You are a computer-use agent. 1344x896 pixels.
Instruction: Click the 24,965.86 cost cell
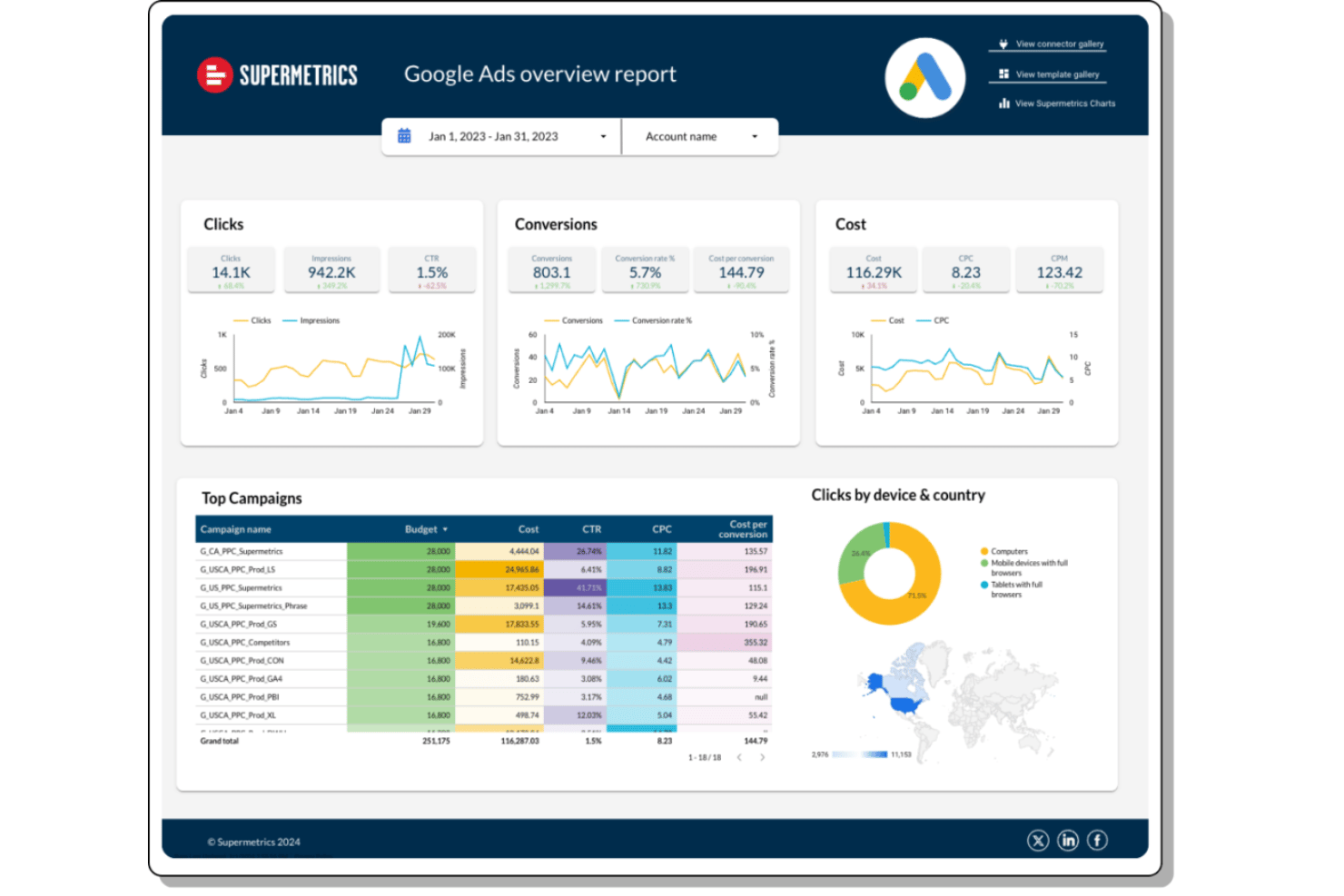(x=499, y=569)
